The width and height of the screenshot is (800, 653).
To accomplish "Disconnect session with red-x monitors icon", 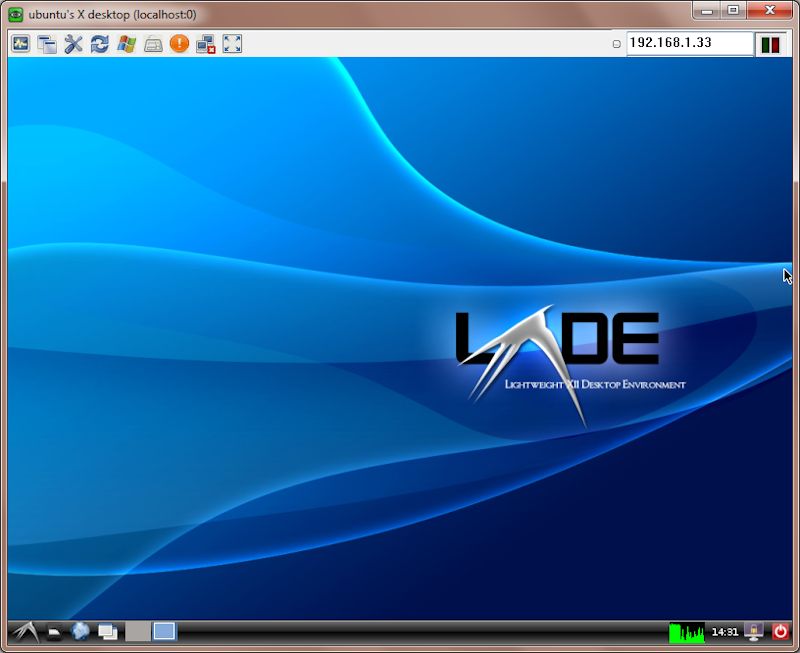I will coord(206,44).
